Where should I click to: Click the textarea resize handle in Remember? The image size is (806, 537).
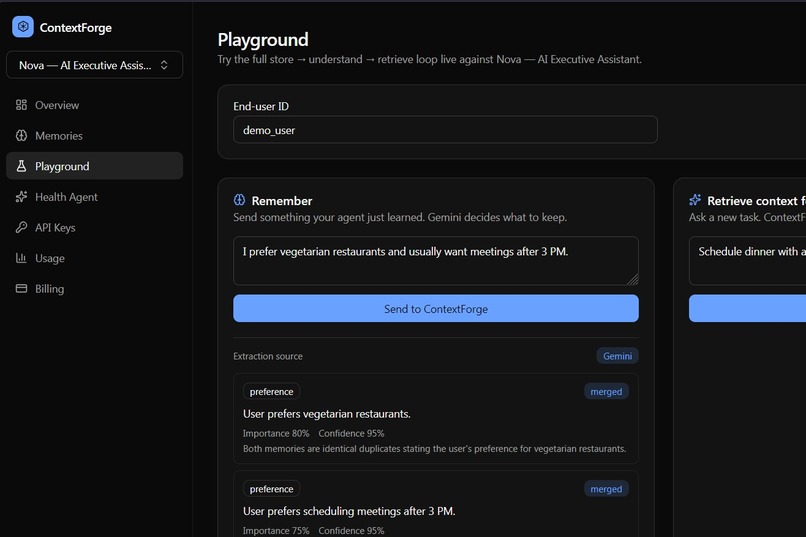(633, 279)
